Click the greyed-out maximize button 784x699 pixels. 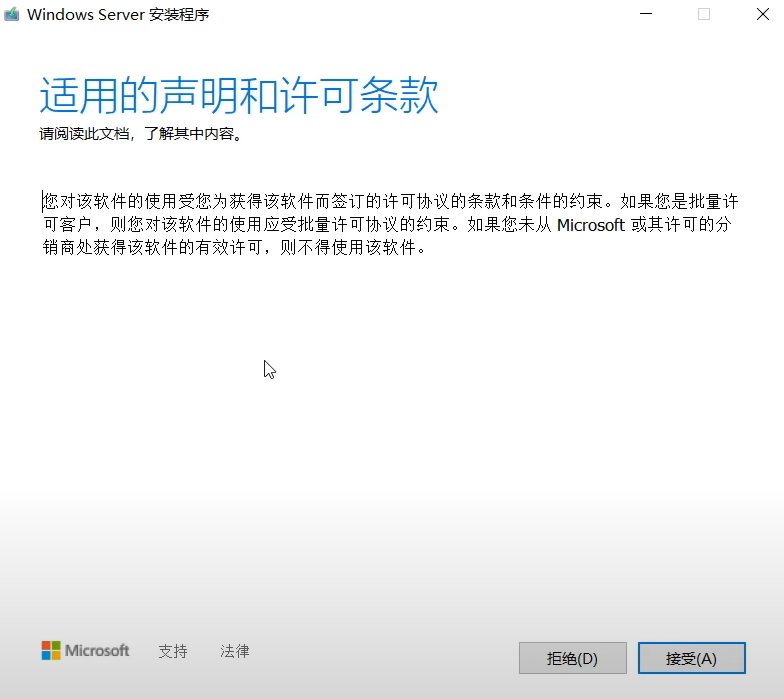click(704, 15)
